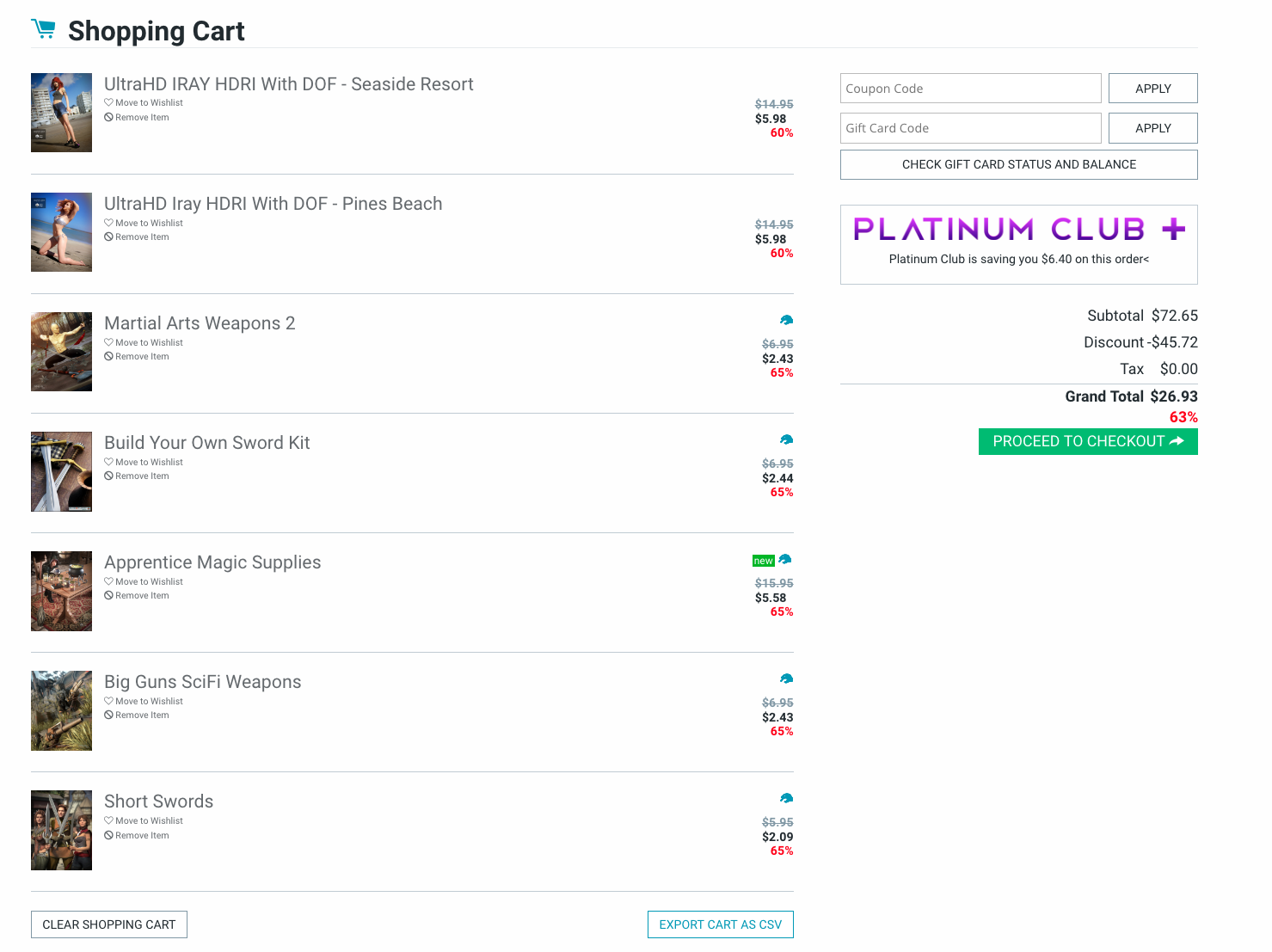Focus the Gift Card Code field
The height and width of the screenshot is (952, 1272).
[970, 128]
